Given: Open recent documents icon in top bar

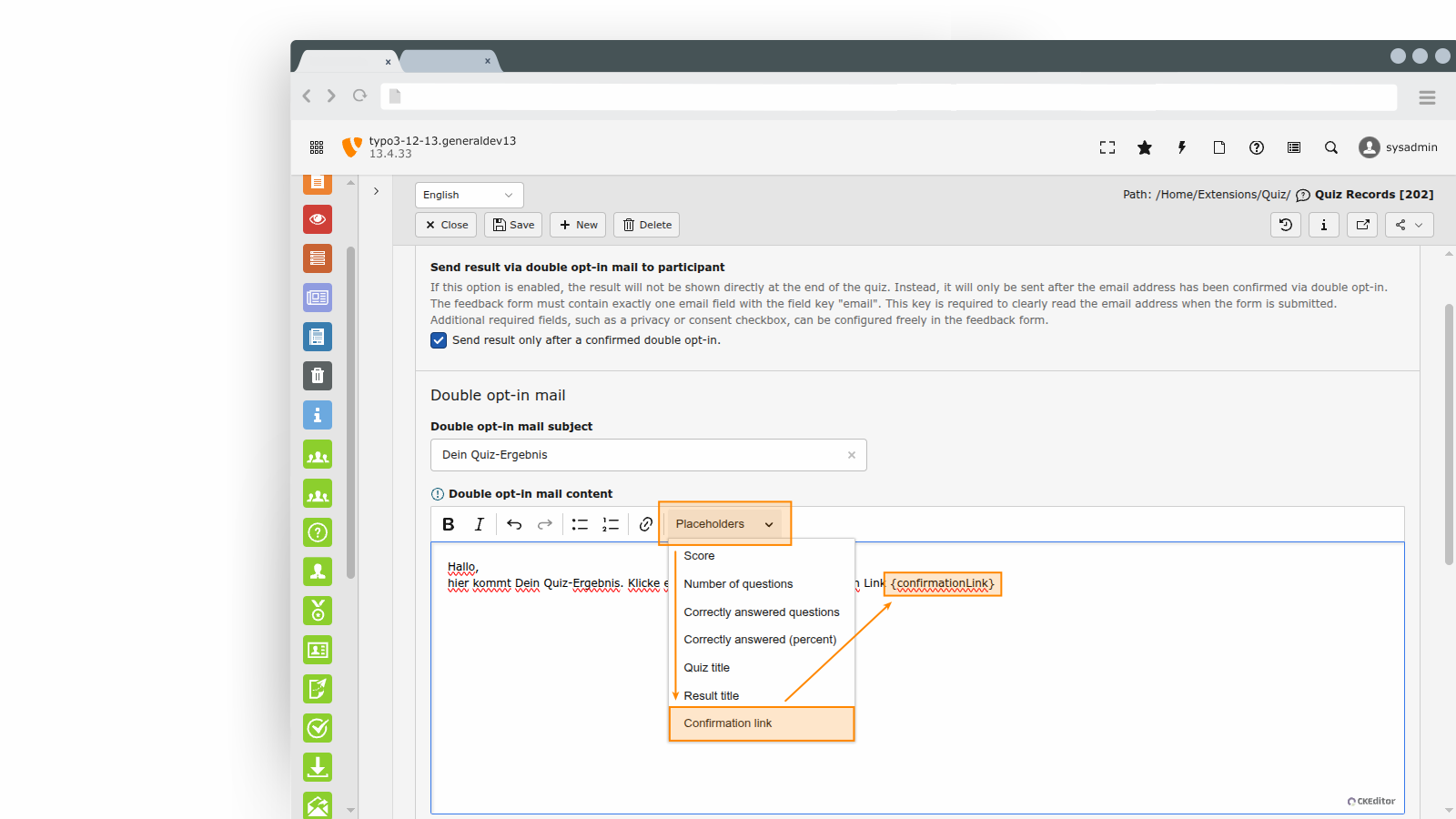Looking at the screenshot, I should point(1219,147).
